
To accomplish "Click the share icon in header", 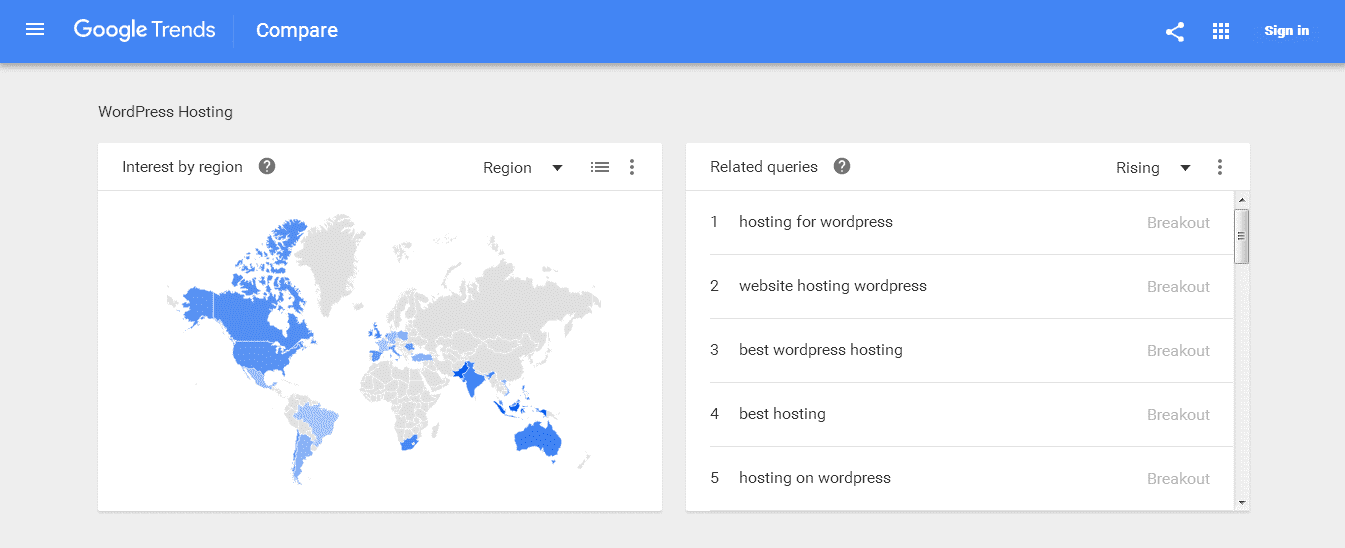I will click(x=1175, y=31).
